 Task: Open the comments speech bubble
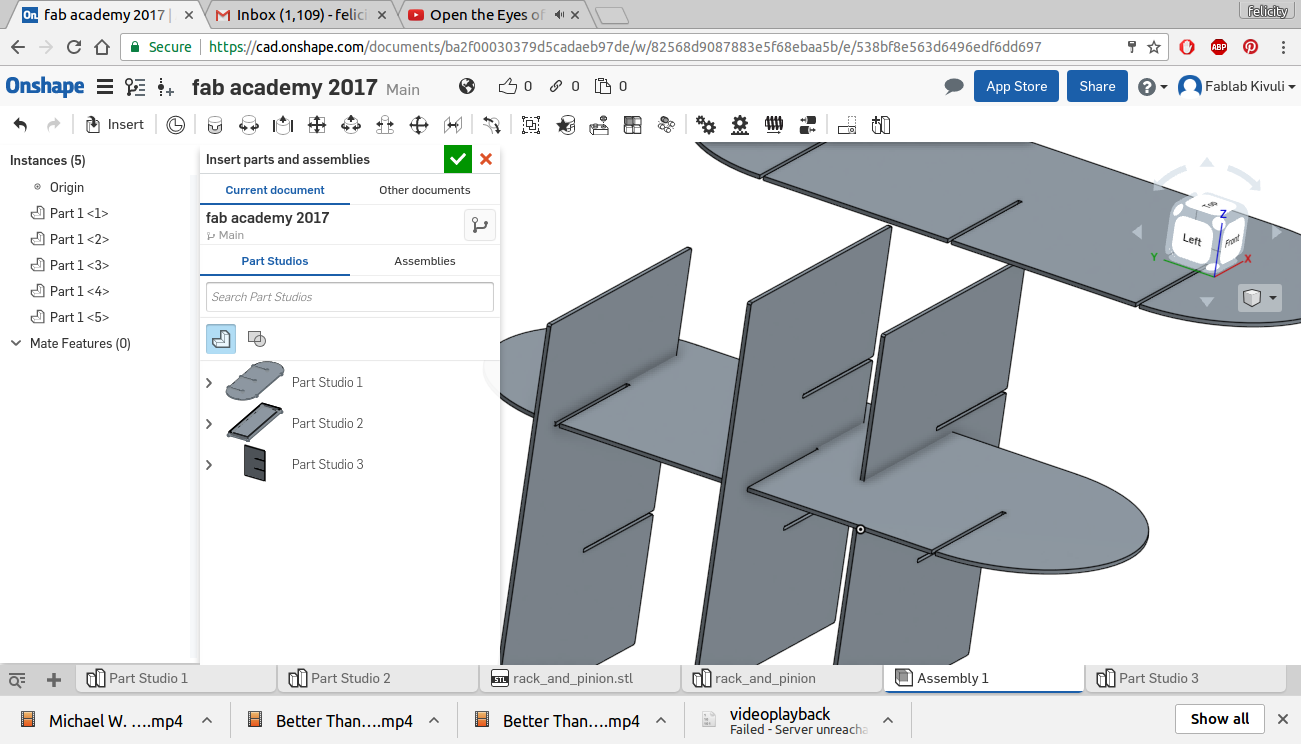click(954, 87)
